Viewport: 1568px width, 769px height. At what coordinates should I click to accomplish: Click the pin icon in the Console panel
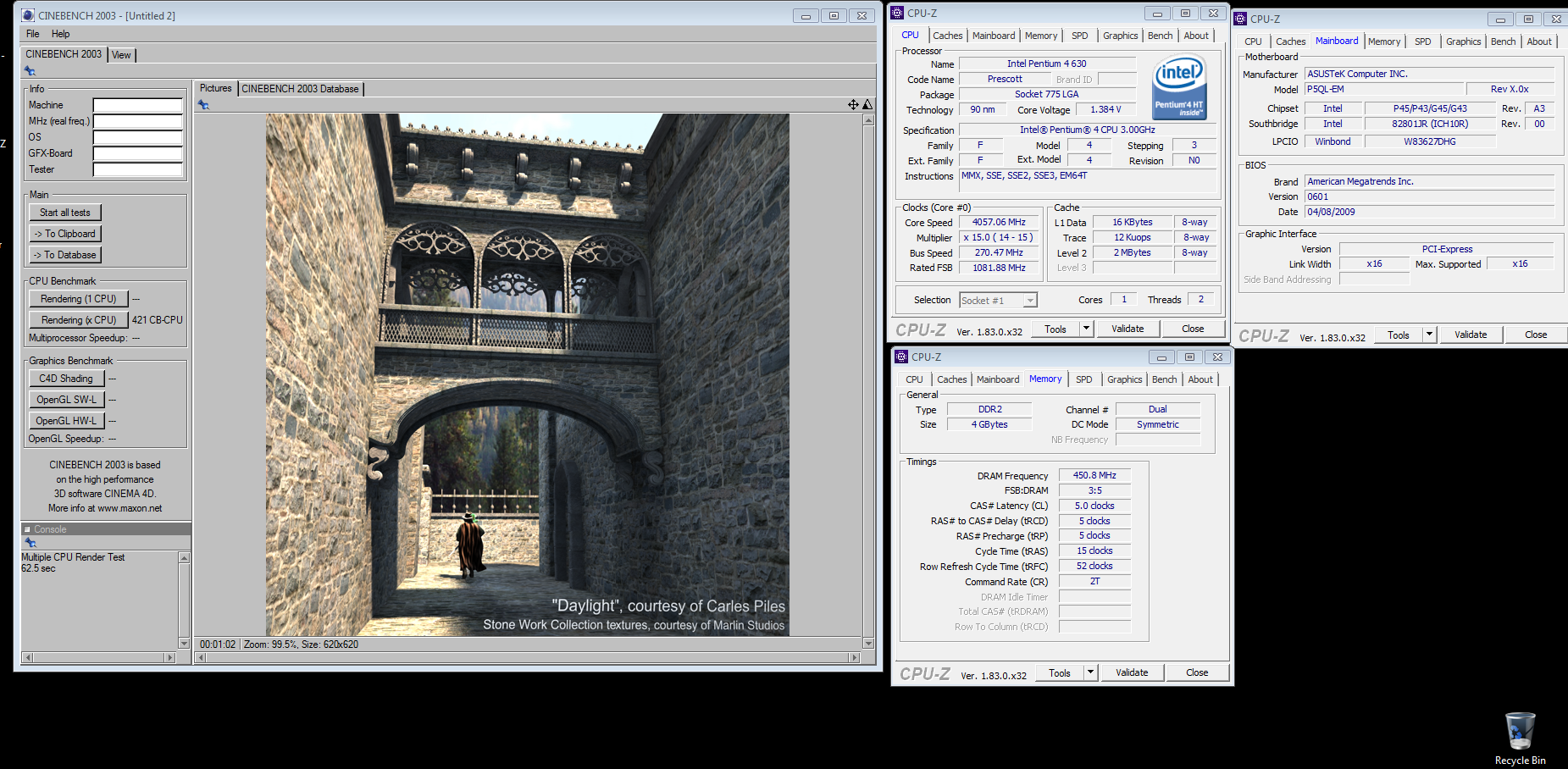pos(30,543)
